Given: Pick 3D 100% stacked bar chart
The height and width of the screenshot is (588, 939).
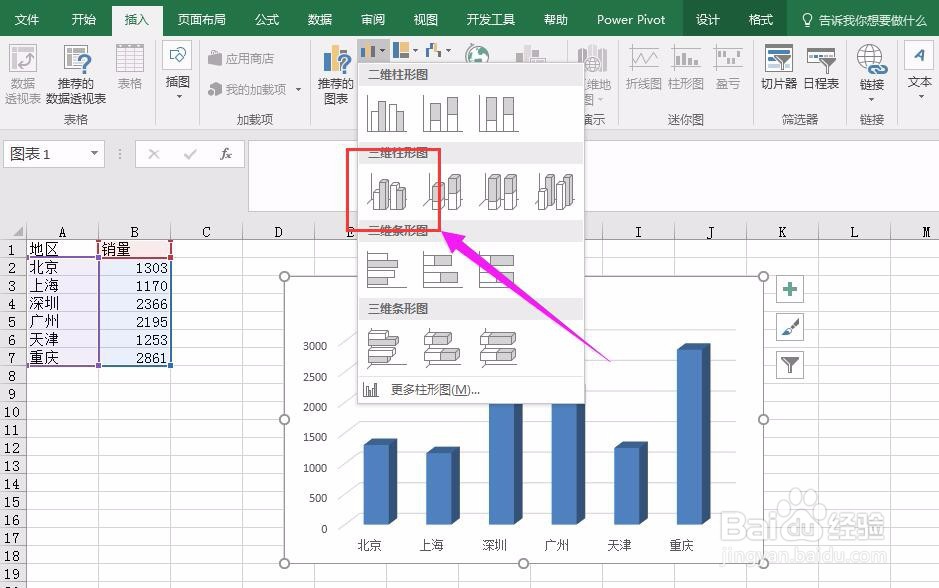Looking at the screenshot, I should coord(498,348).
